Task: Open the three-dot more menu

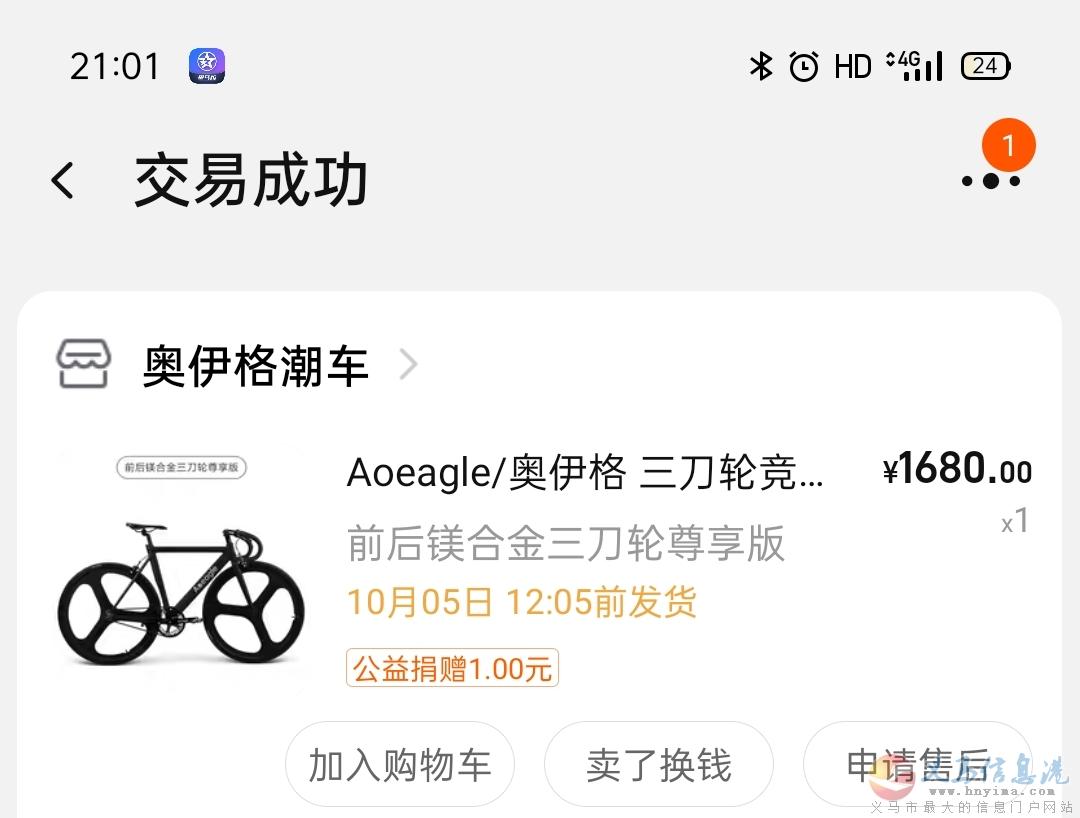Action: coord(990,181)
